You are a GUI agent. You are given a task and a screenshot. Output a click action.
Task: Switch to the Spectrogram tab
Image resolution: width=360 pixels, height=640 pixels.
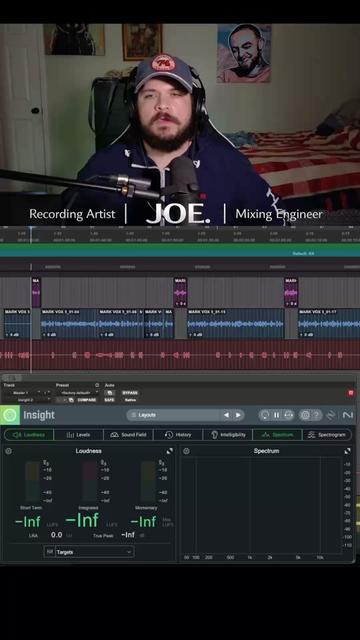click(327, 435)
